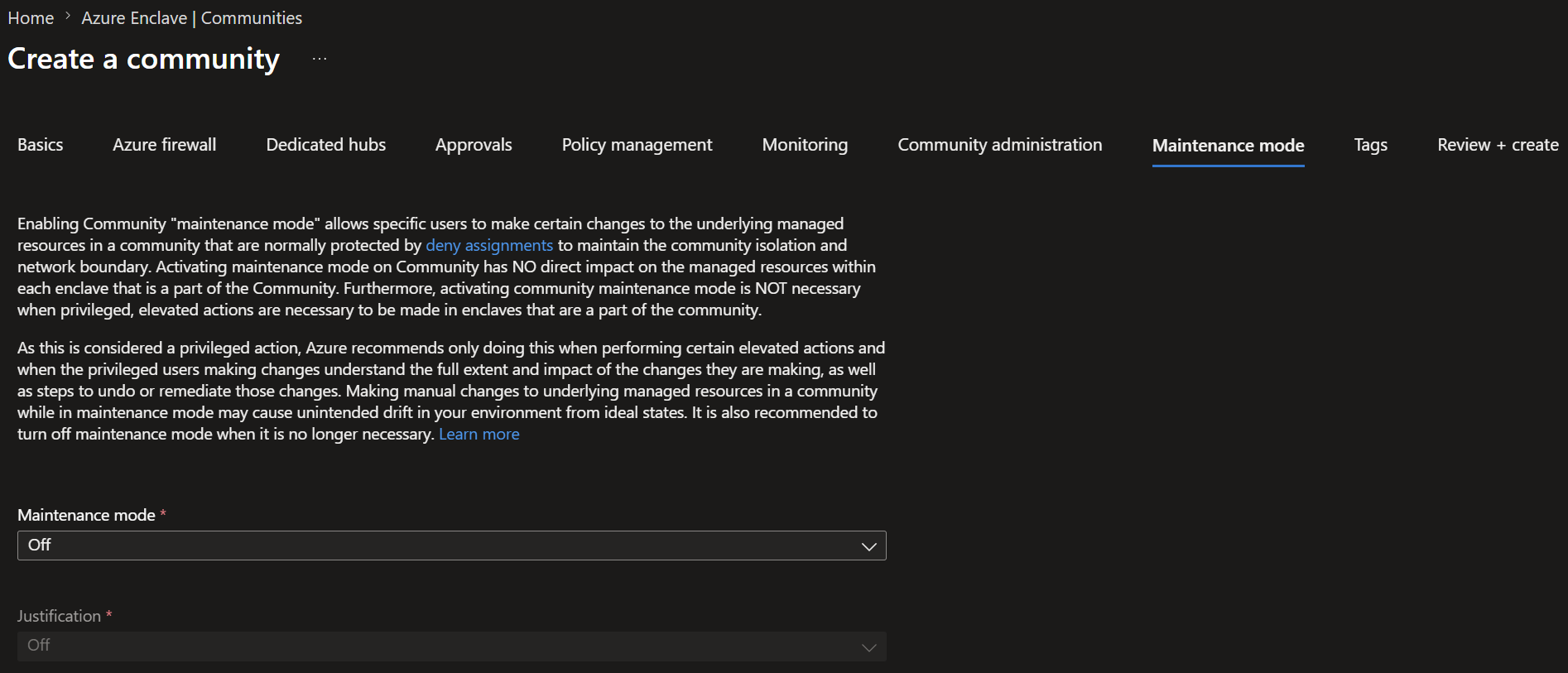Screen dimensions: 1568x673
Task: Open the Community administration tab
Action: click(1000, 145)
